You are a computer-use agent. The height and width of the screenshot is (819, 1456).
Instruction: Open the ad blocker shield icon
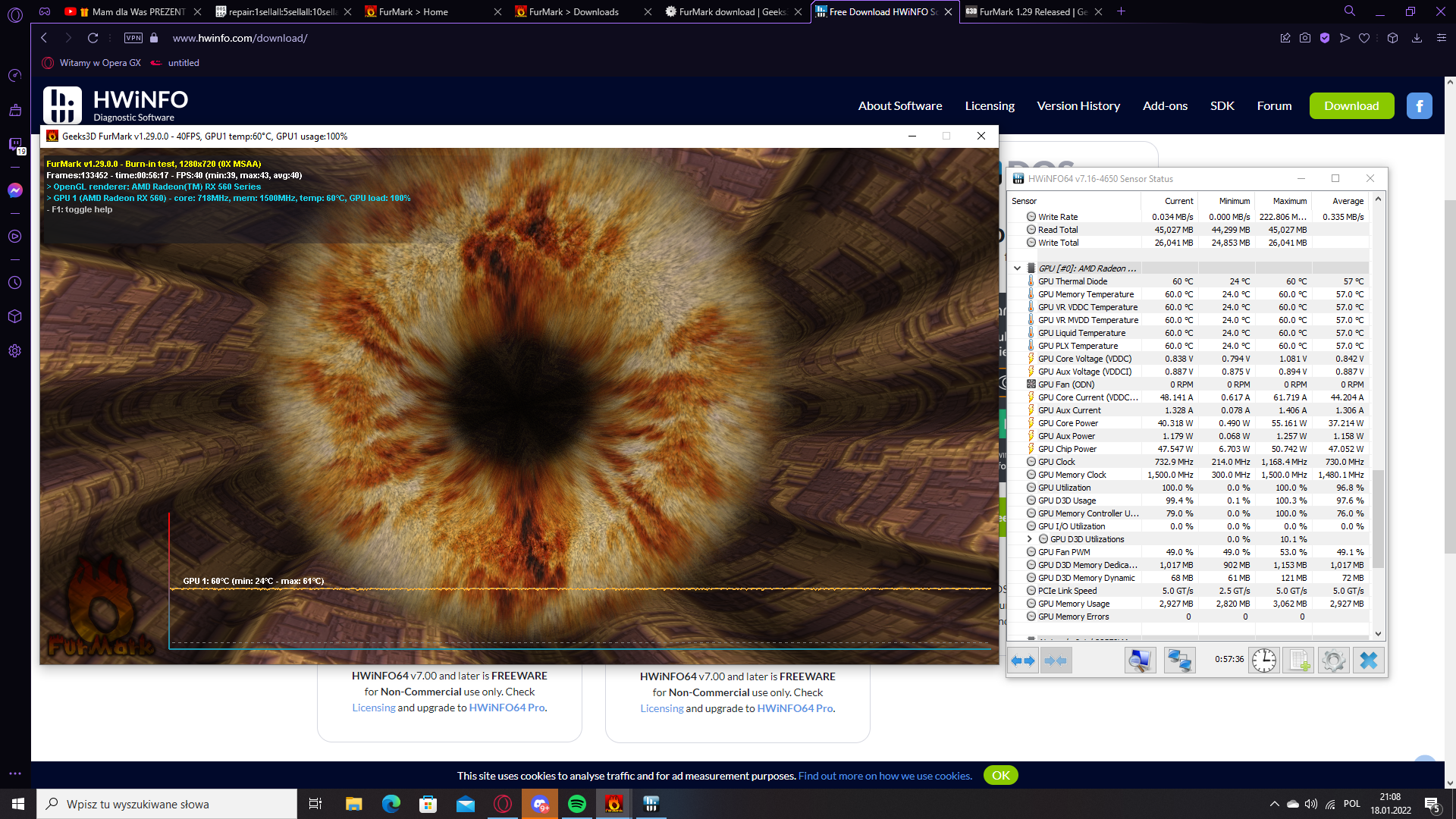coord(1325,38)
